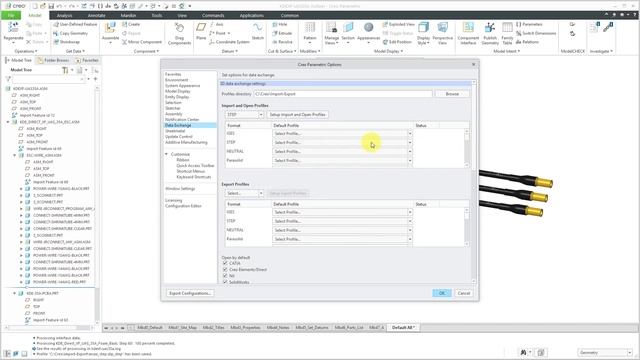Click the Coordinate System command
Image resolution: width=640 pixels, height=360 pixels.
pyautogui.click(x=229, y=42)
